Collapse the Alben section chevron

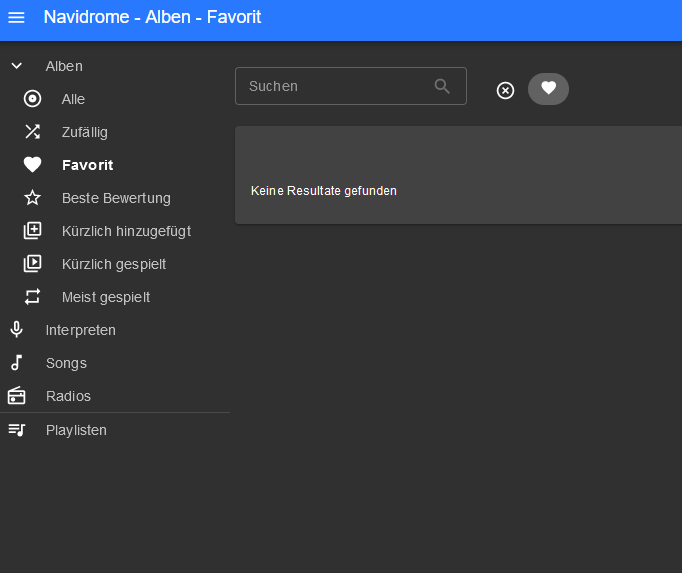(x=16, y=66)
